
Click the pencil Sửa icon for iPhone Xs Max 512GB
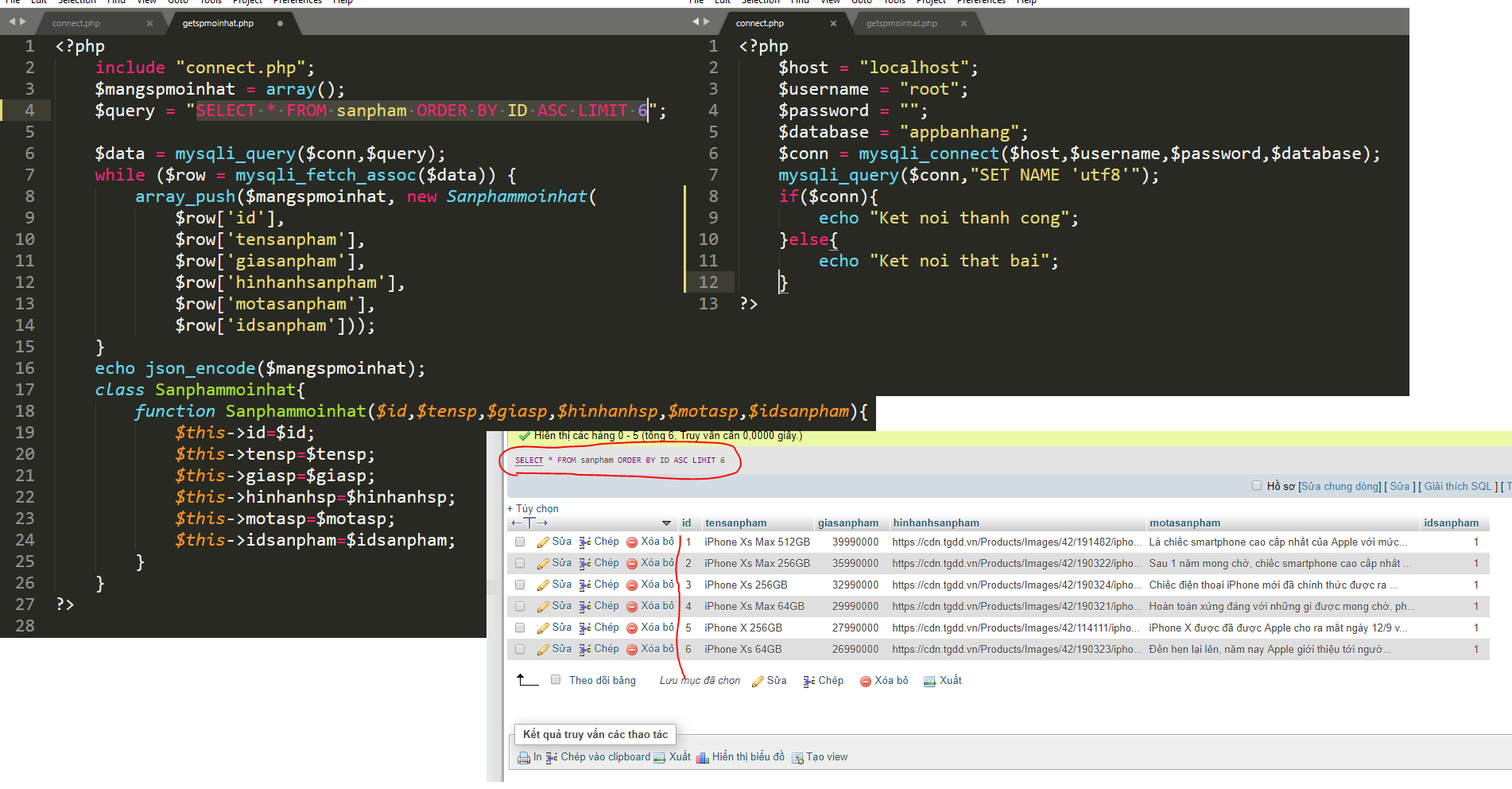click(x=543, y=542)
